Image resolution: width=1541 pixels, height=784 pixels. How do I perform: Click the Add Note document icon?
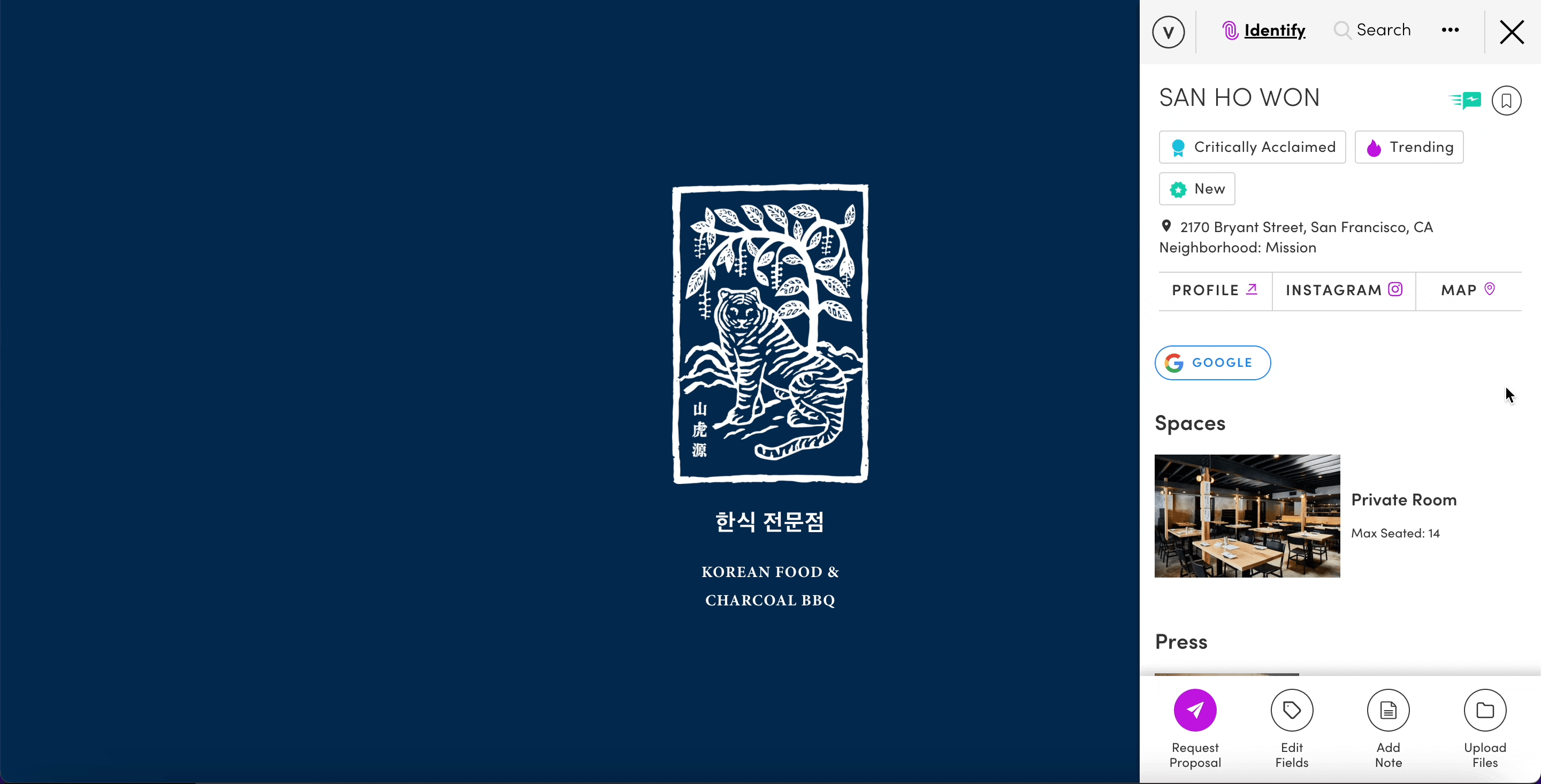(1389, 710)
